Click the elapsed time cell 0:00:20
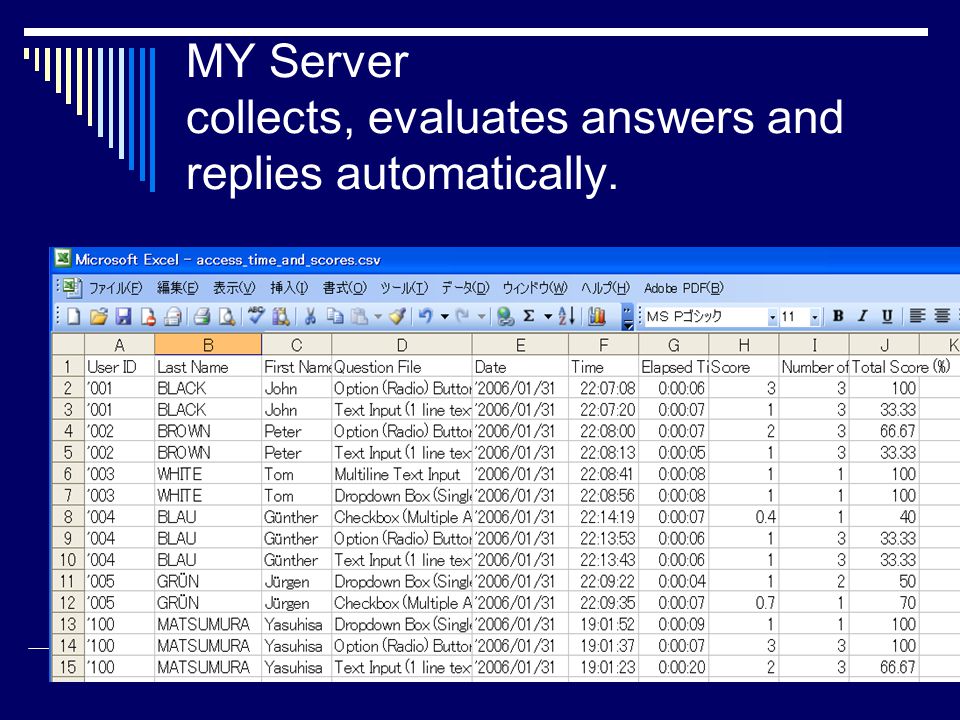 tap(673, 667)
